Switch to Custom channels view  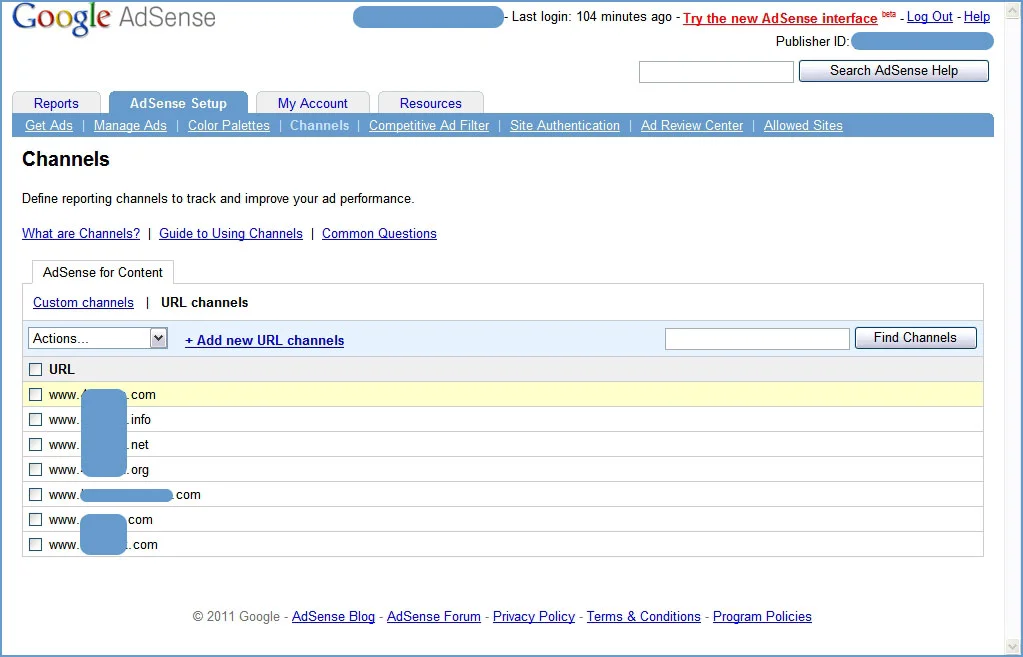point(83,303)
